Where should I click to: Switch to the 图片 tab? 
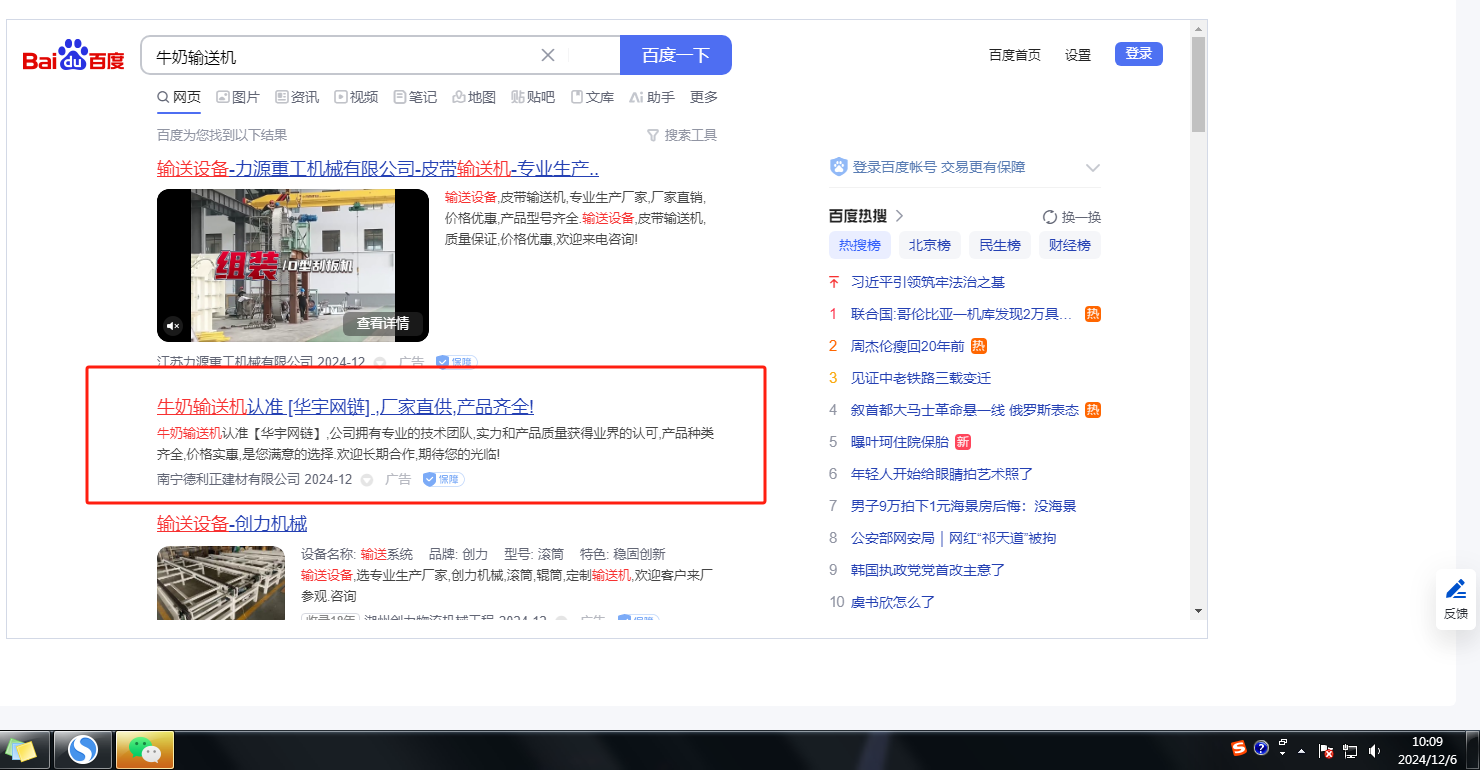coord(238,97)
